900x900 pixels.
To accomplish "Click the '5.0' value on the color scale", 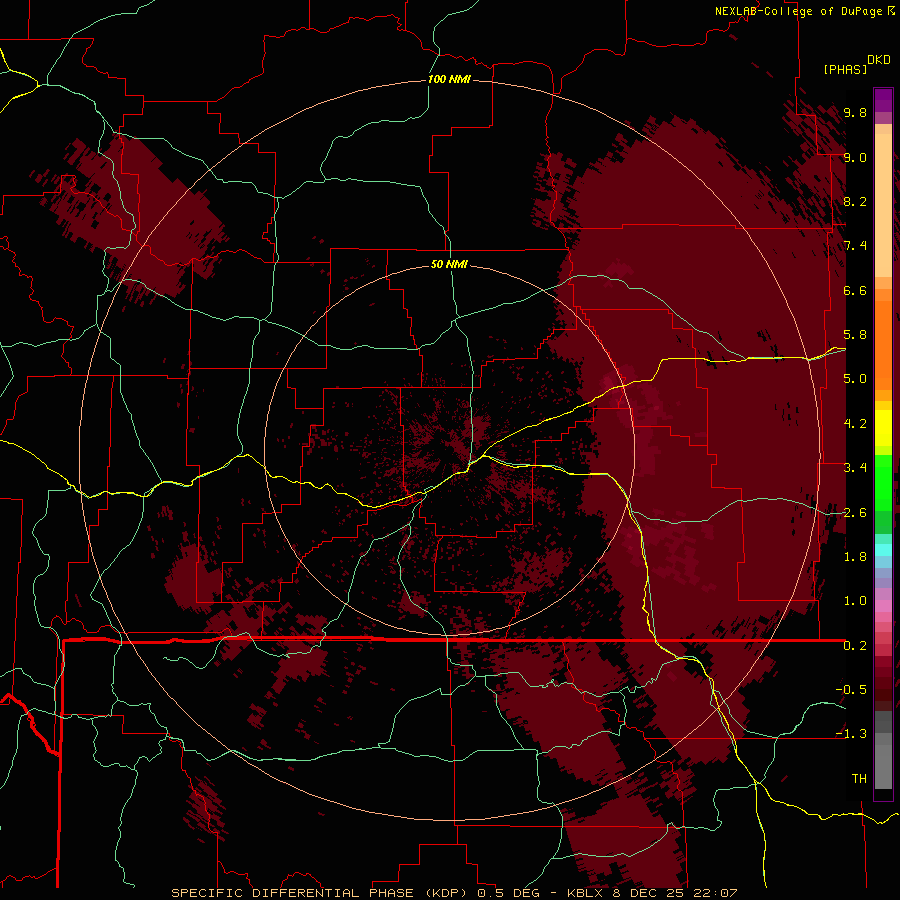I will click(855, 379).
